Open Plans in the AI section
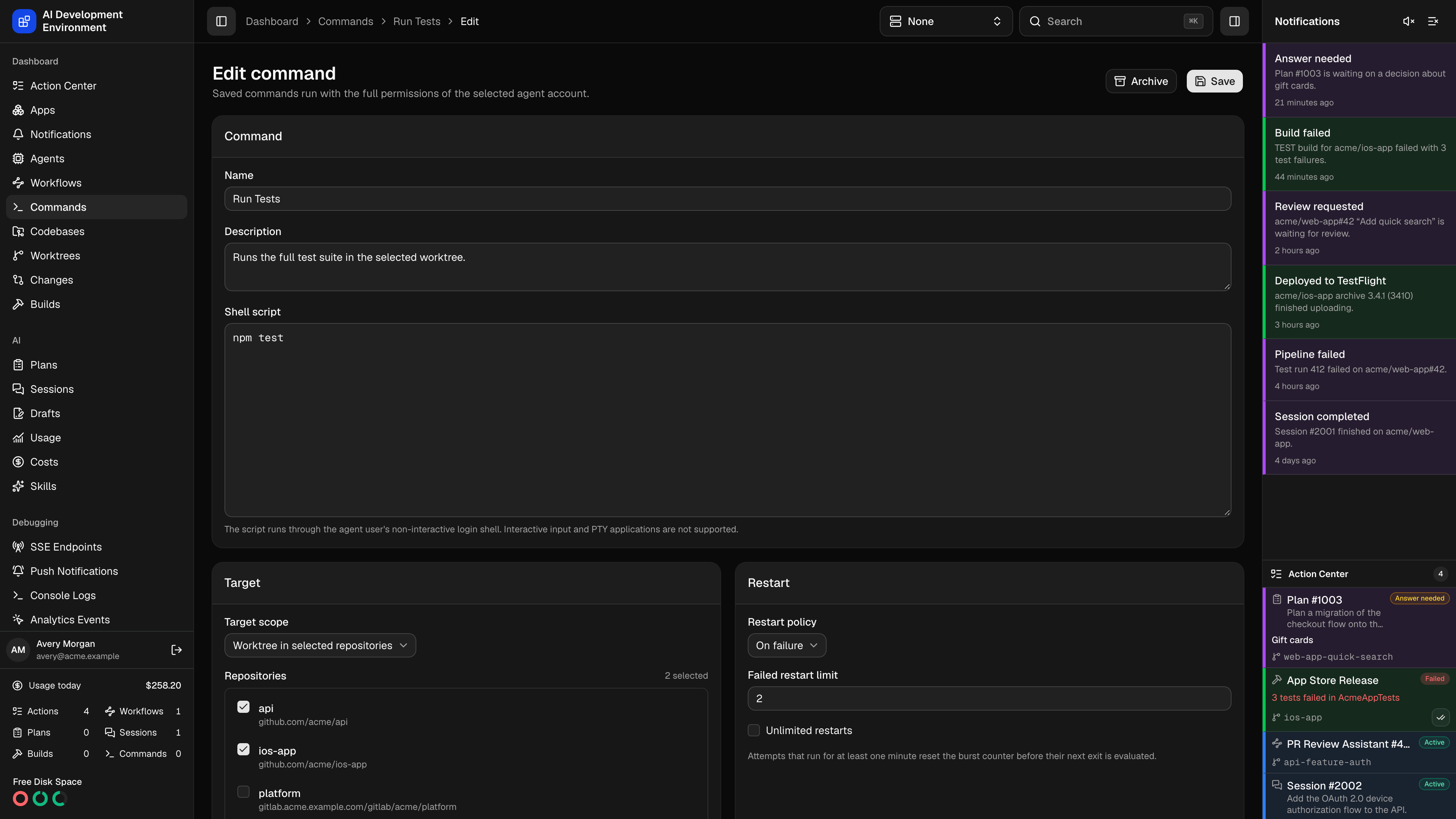 coord(97,365)
